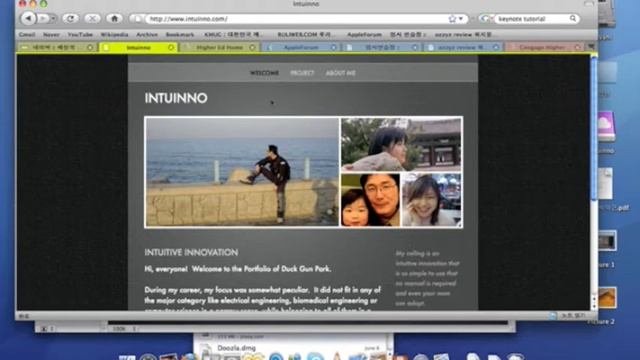Switch to the first yellow tab on the left
Screen dimensions: 640x360
pos(55,48)
